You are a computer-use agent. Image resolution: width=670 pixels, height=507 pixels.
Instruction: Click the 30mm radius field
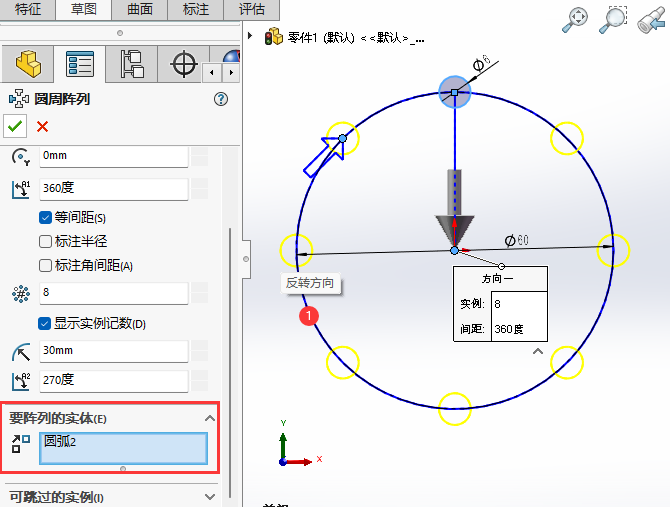[x=114, y=351]
